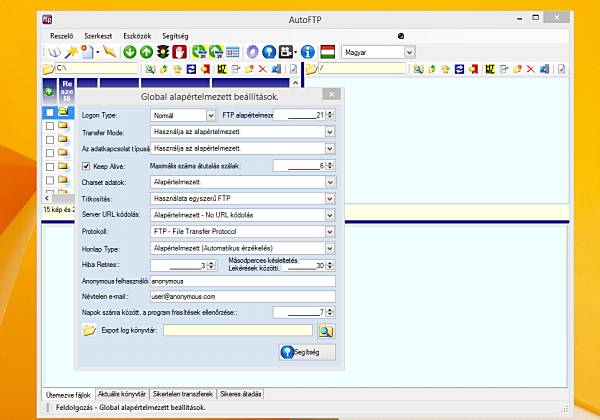Click the Hungarian flag icon
This screenshot has width=600, height=420.
pos(326,51)
